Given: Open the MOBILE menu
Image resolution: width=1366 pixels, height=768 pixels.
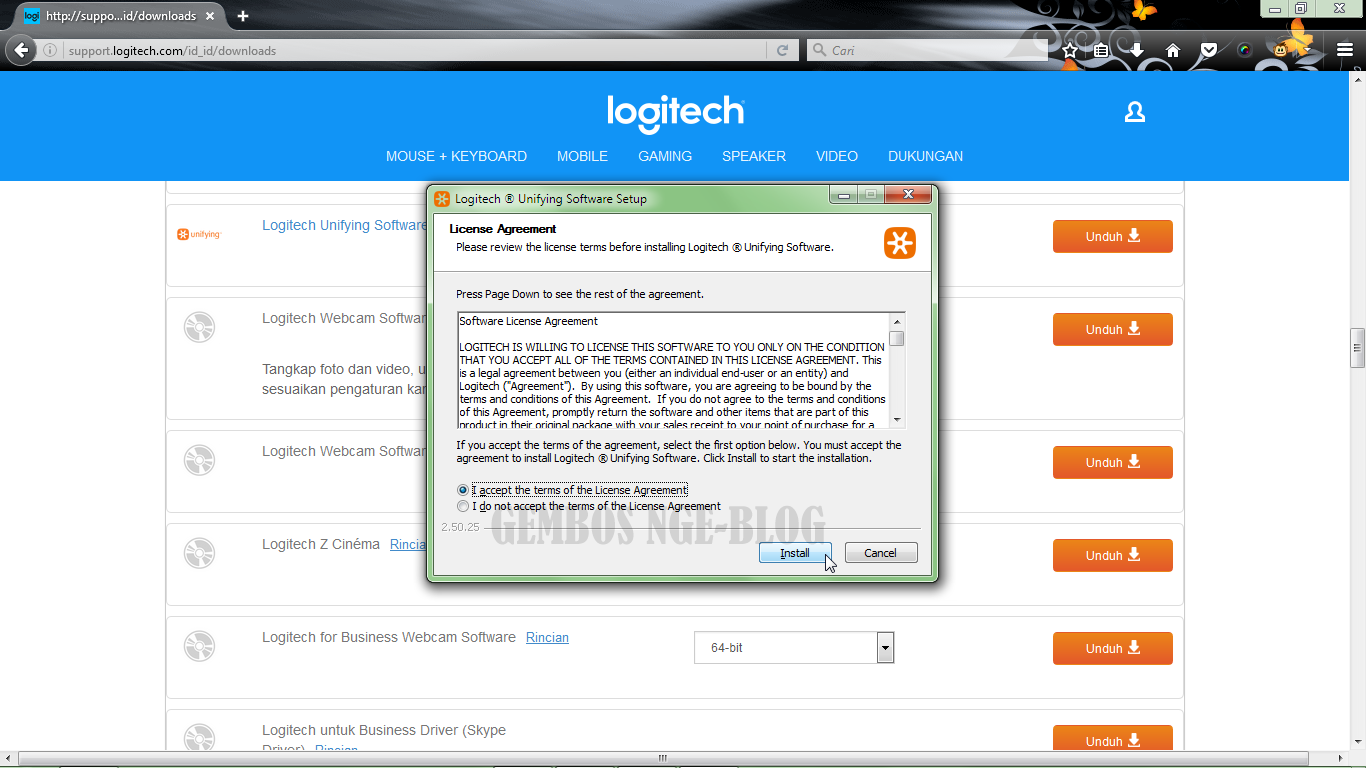Looking at the screenshot, I should (582, 156).
